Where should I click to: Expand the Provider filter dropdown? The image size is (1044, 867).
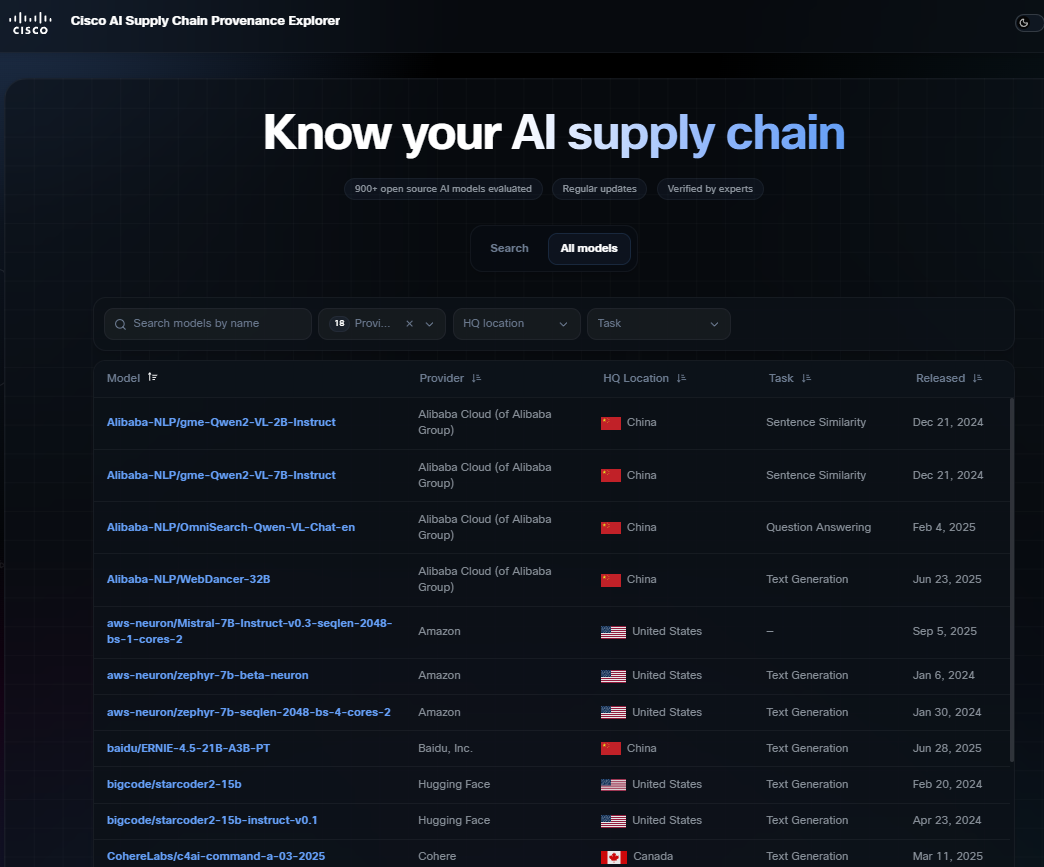[429, 324]
